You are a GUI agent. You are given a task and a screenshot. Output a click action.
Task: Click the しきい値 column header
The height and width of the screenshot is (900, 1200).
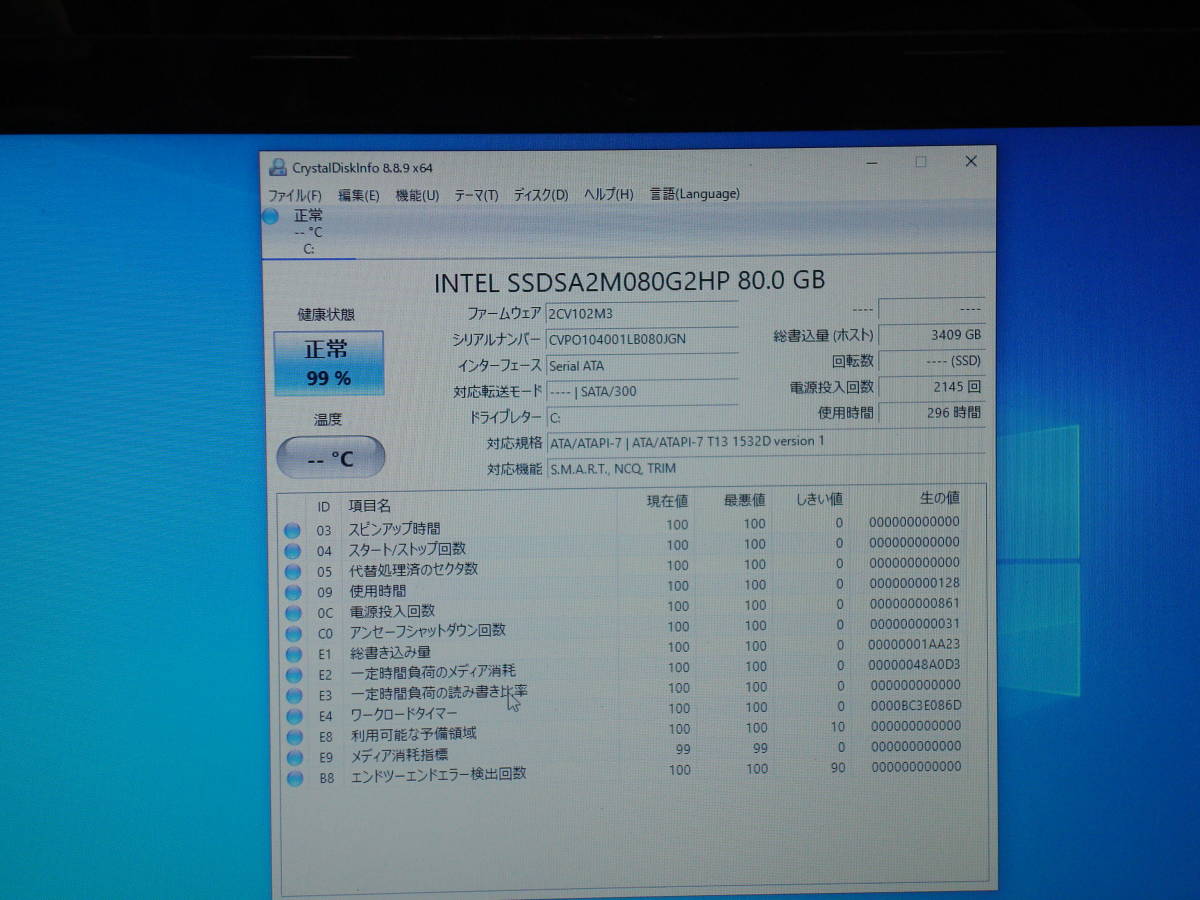pos(819,499)
